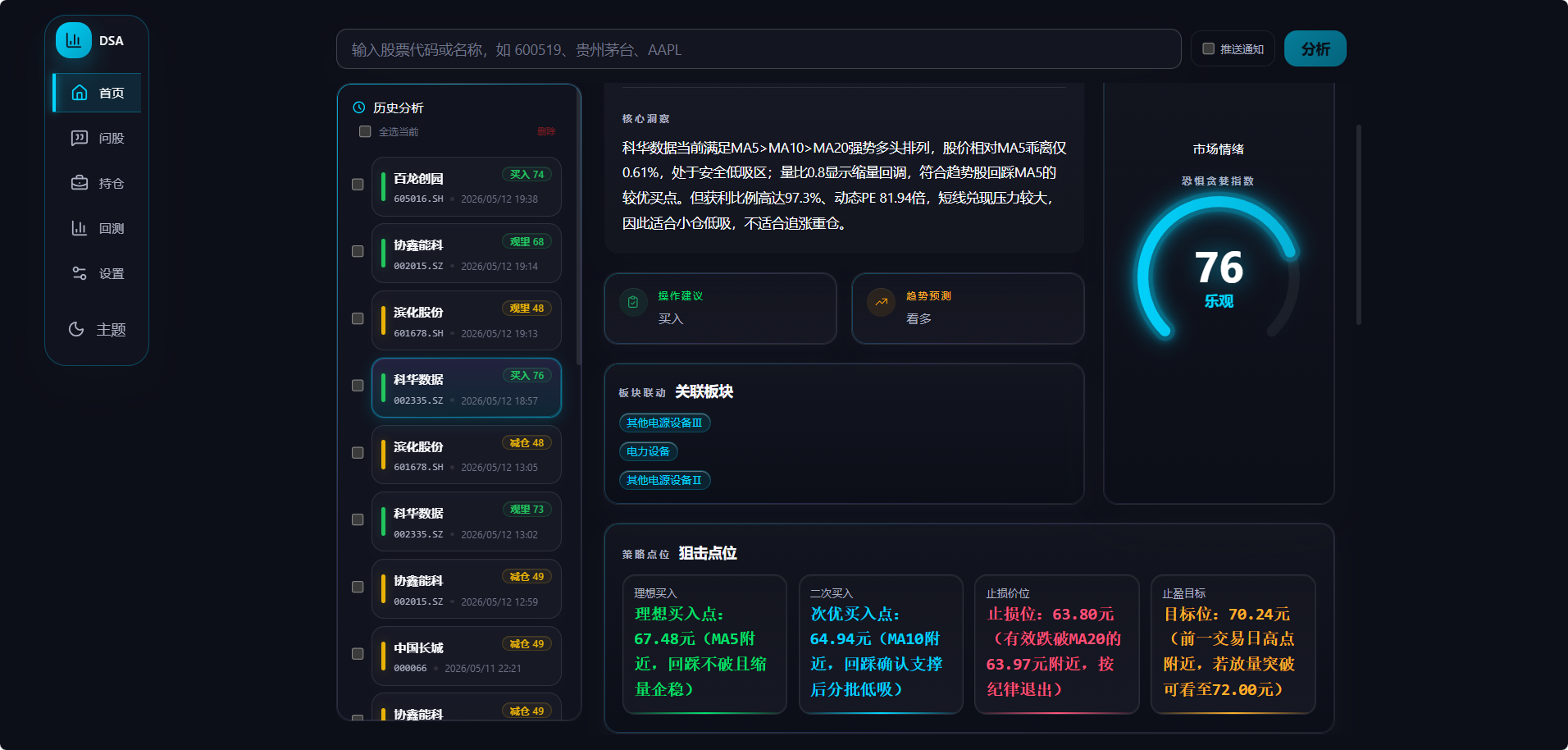This screenshot has height=750, width=1568.
Task: Check the 科华数据 13:02 row checkbox
Action: (x=358, y=519)
